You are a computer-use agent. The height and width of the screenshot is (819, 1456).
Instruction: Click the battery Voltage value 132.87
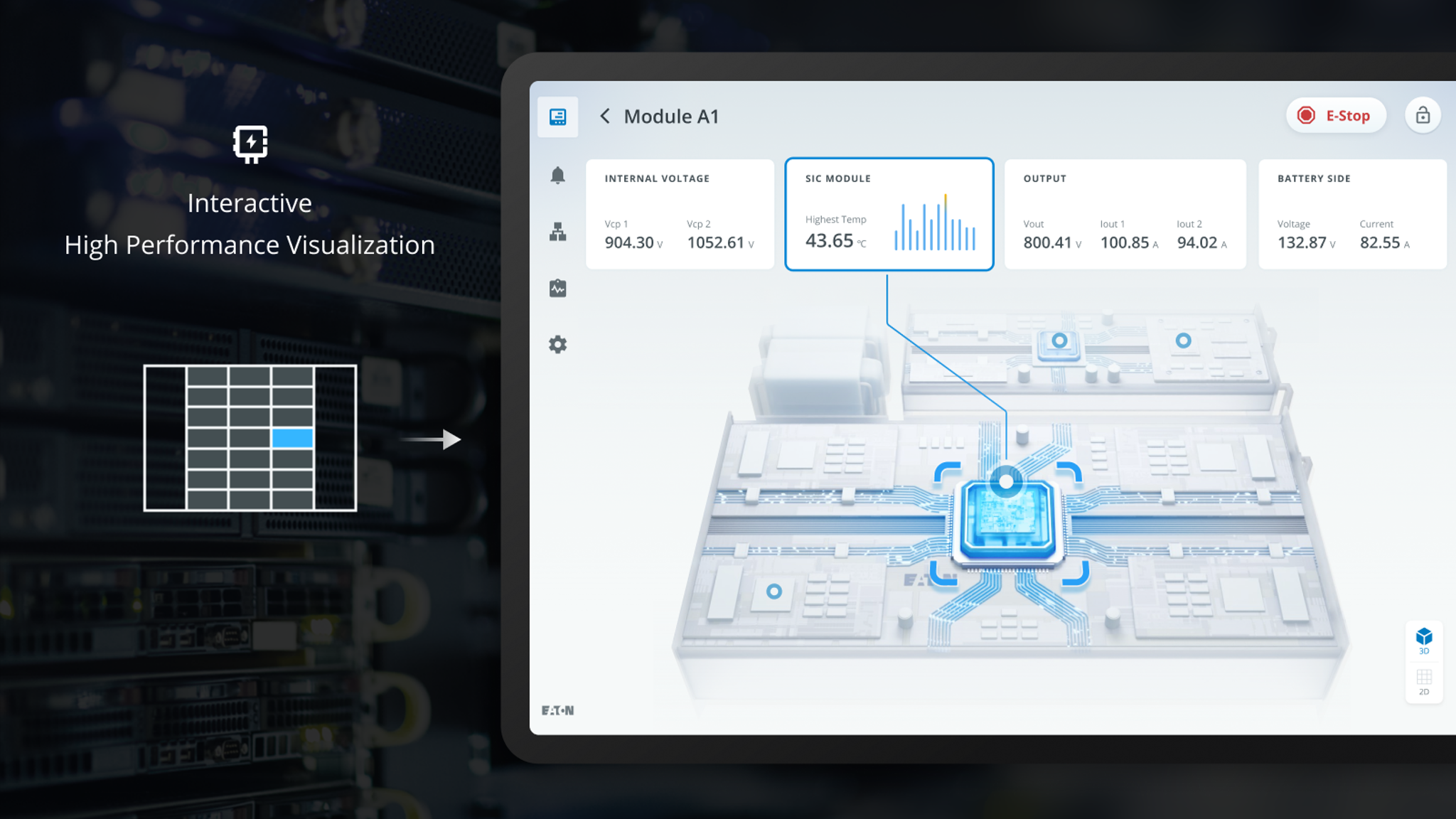(1302, 242)
